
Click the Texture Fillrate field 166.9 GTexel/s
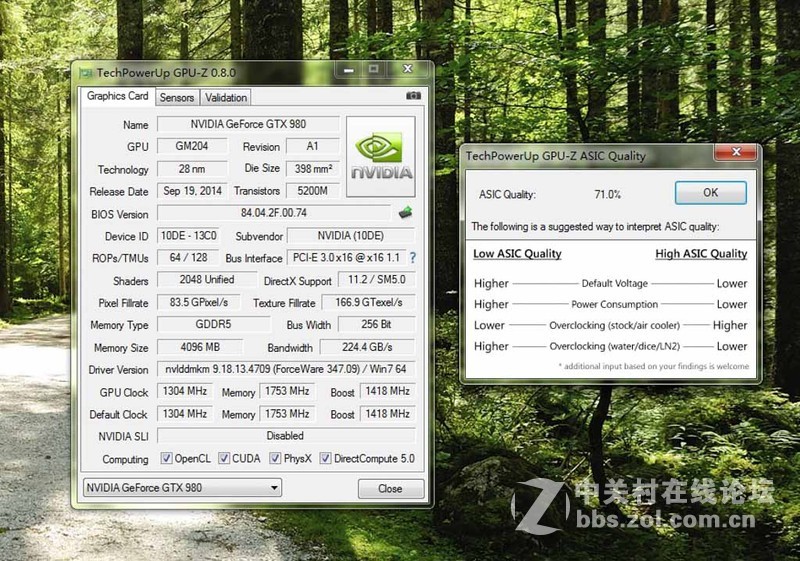[x=368, y=302]
